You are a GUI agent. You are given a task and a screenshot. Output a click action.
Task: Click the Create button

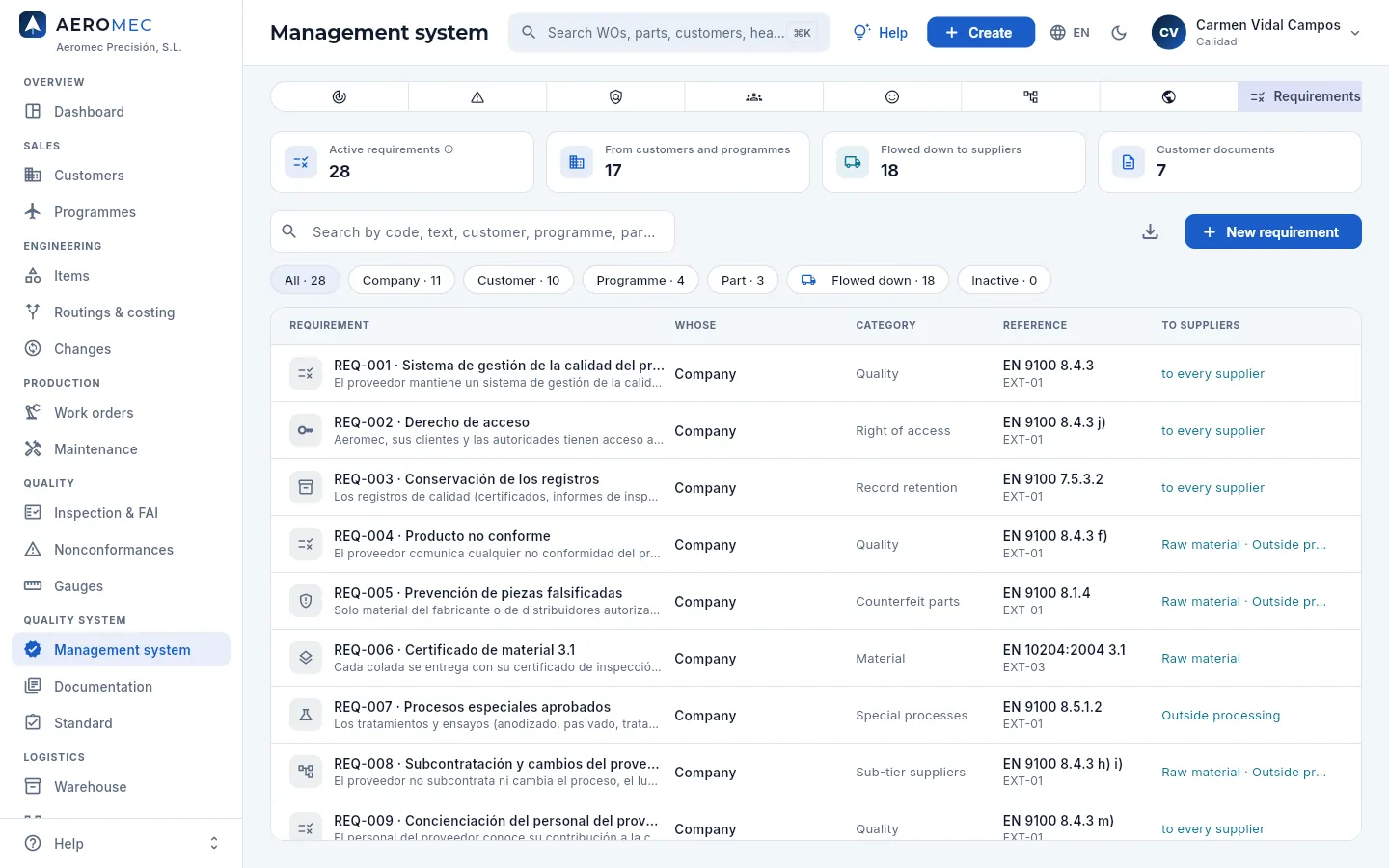coord(980,33)
